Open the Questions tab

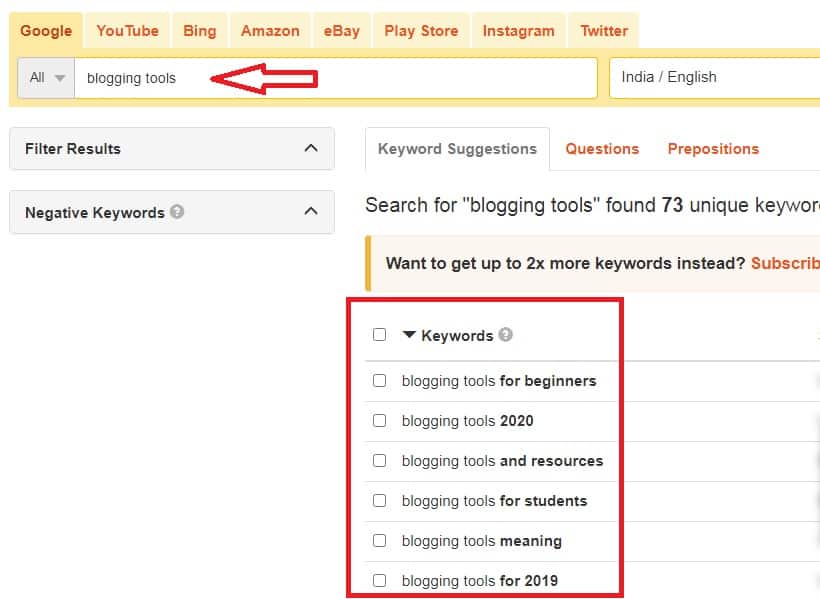click(x=602, y=149)
